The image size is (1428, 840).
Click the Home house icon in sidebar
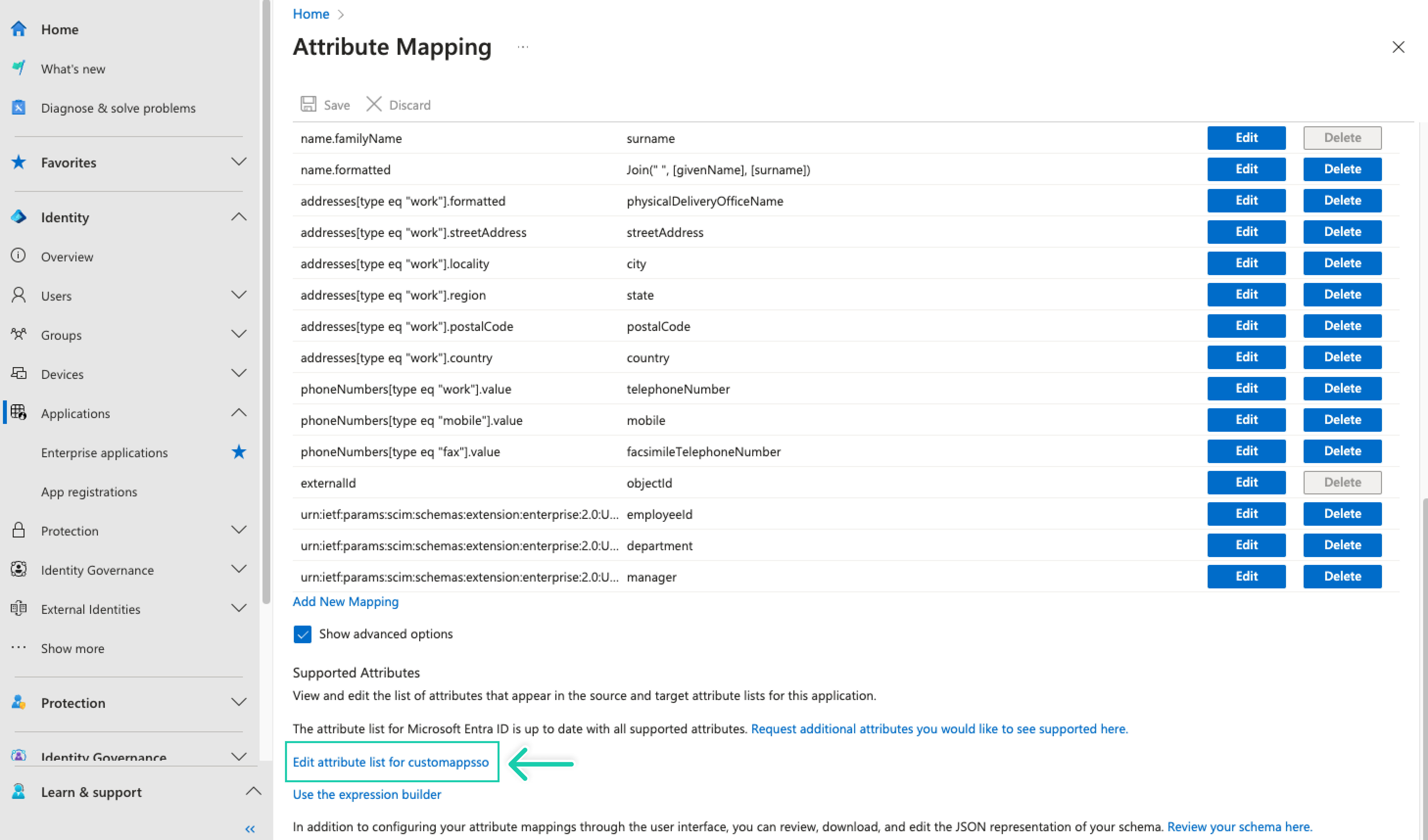tap(19, 29)
